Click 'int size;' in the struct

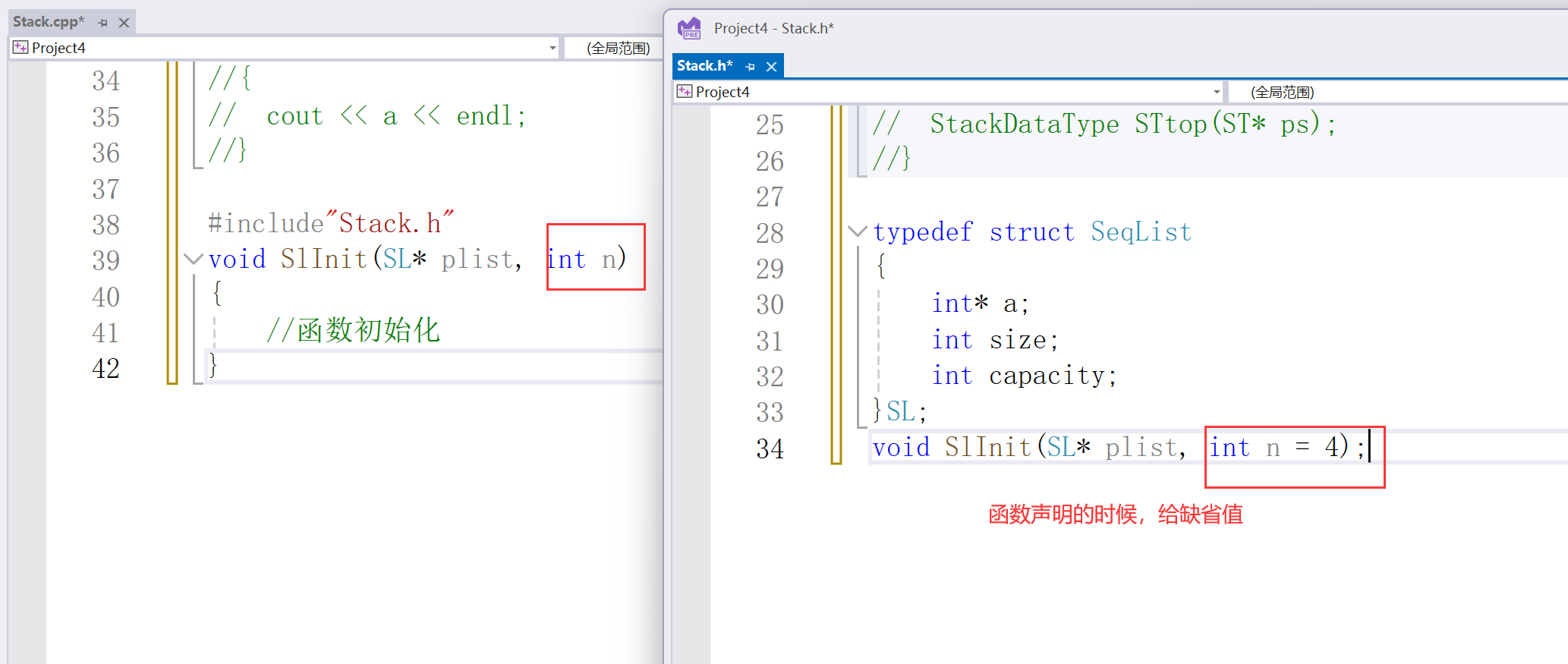995,340
